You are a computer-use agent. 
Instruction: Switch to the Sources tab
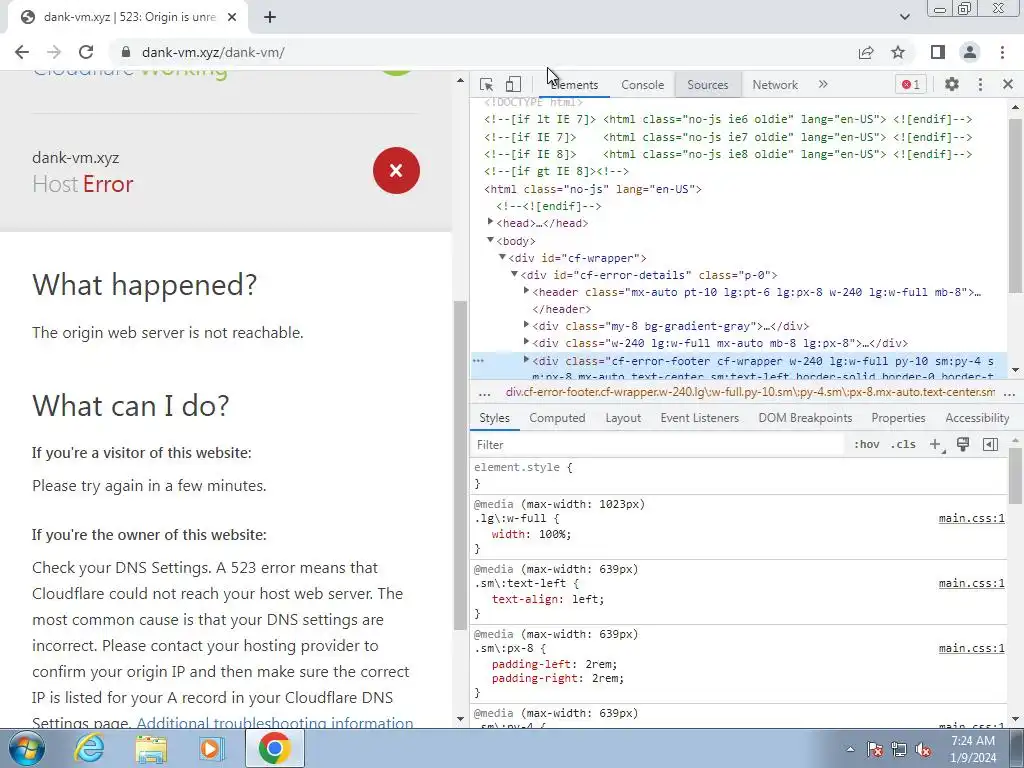coord(707,85)
